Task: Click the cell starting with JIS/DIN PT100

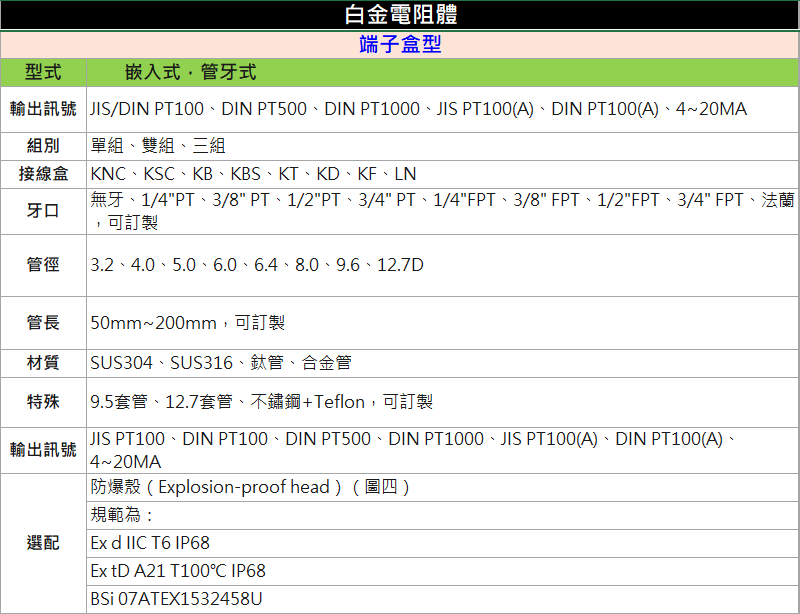Action: click(x=418, y=109)
